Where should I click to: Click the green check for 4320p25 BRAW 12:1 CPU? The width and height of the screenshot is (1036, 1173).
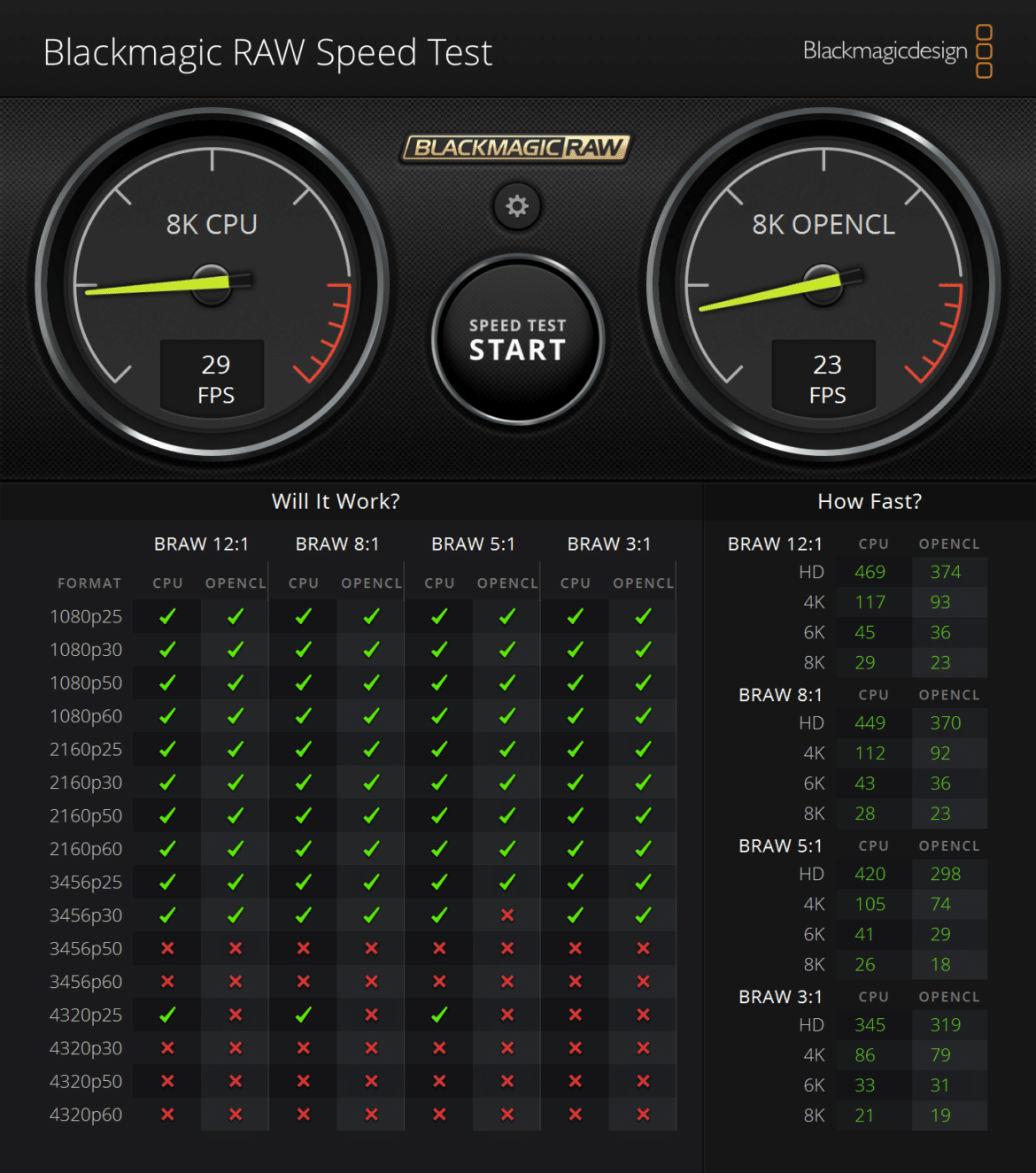(167, 1015)
